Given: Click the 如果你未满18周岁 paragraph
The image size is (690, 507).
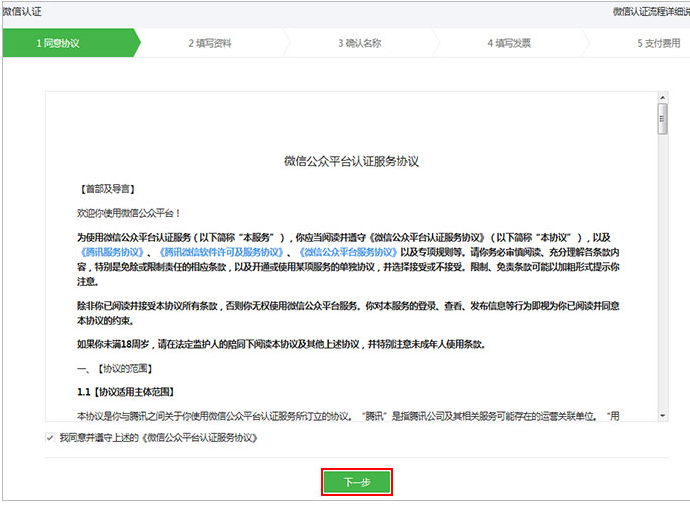Looking at the screenshot, I should (x=281, y=344).
